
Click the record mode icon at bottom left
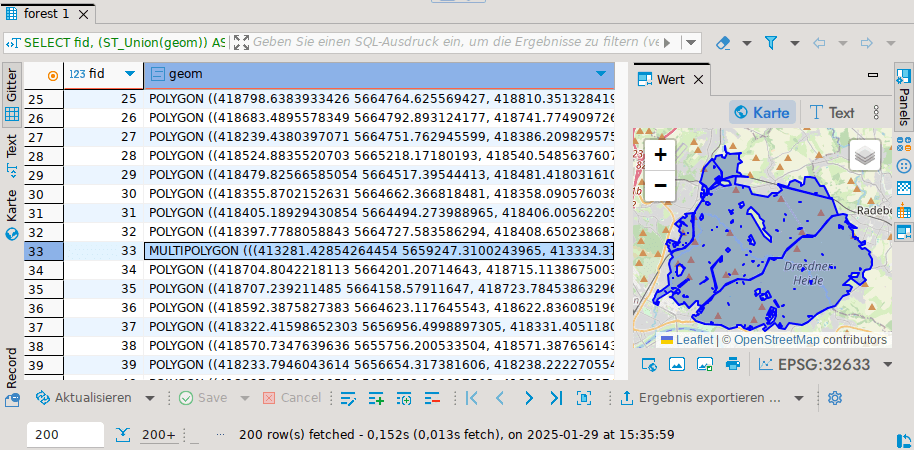[12, 400]
